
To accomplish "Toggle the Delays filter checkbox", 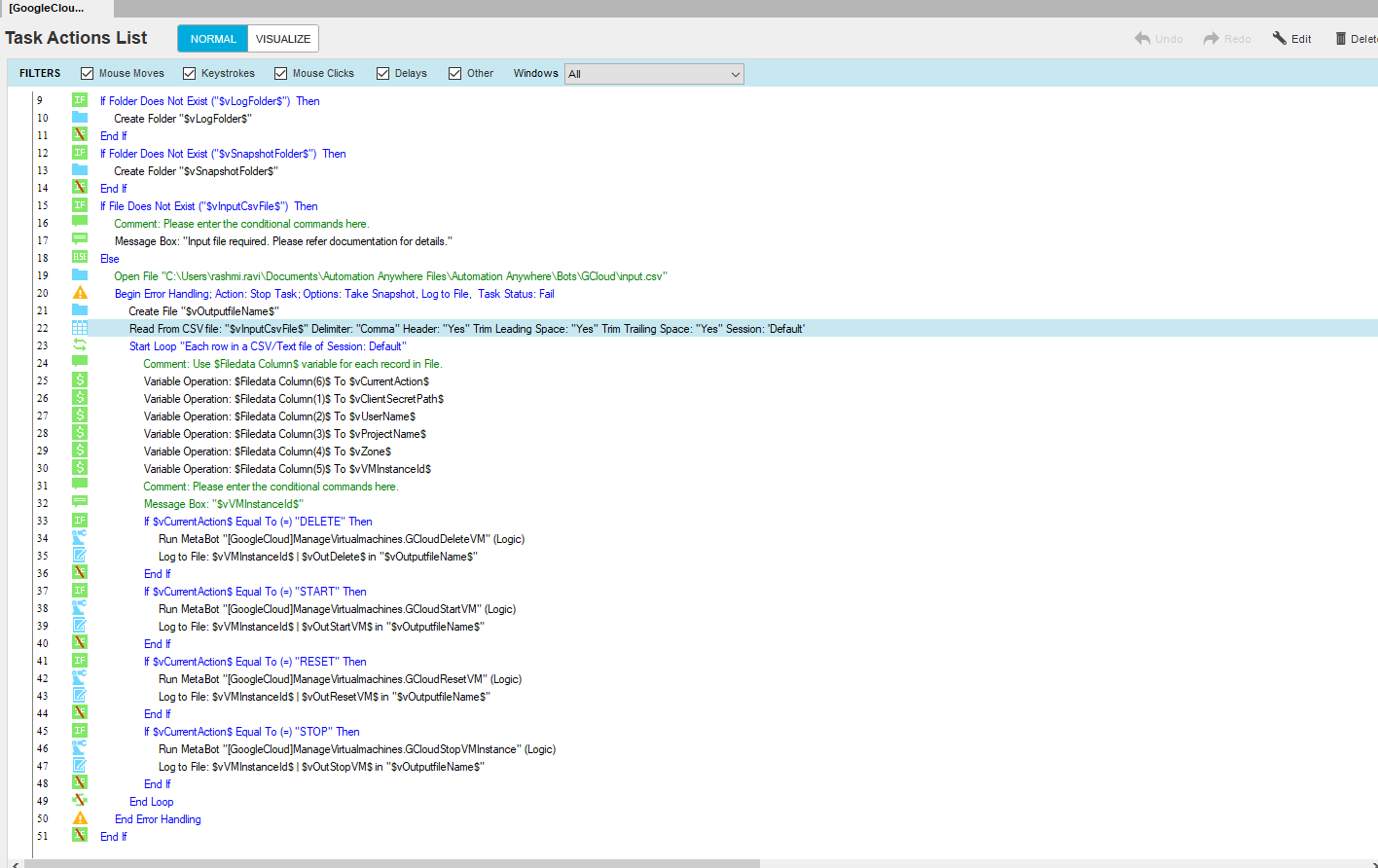I will 383,74.
